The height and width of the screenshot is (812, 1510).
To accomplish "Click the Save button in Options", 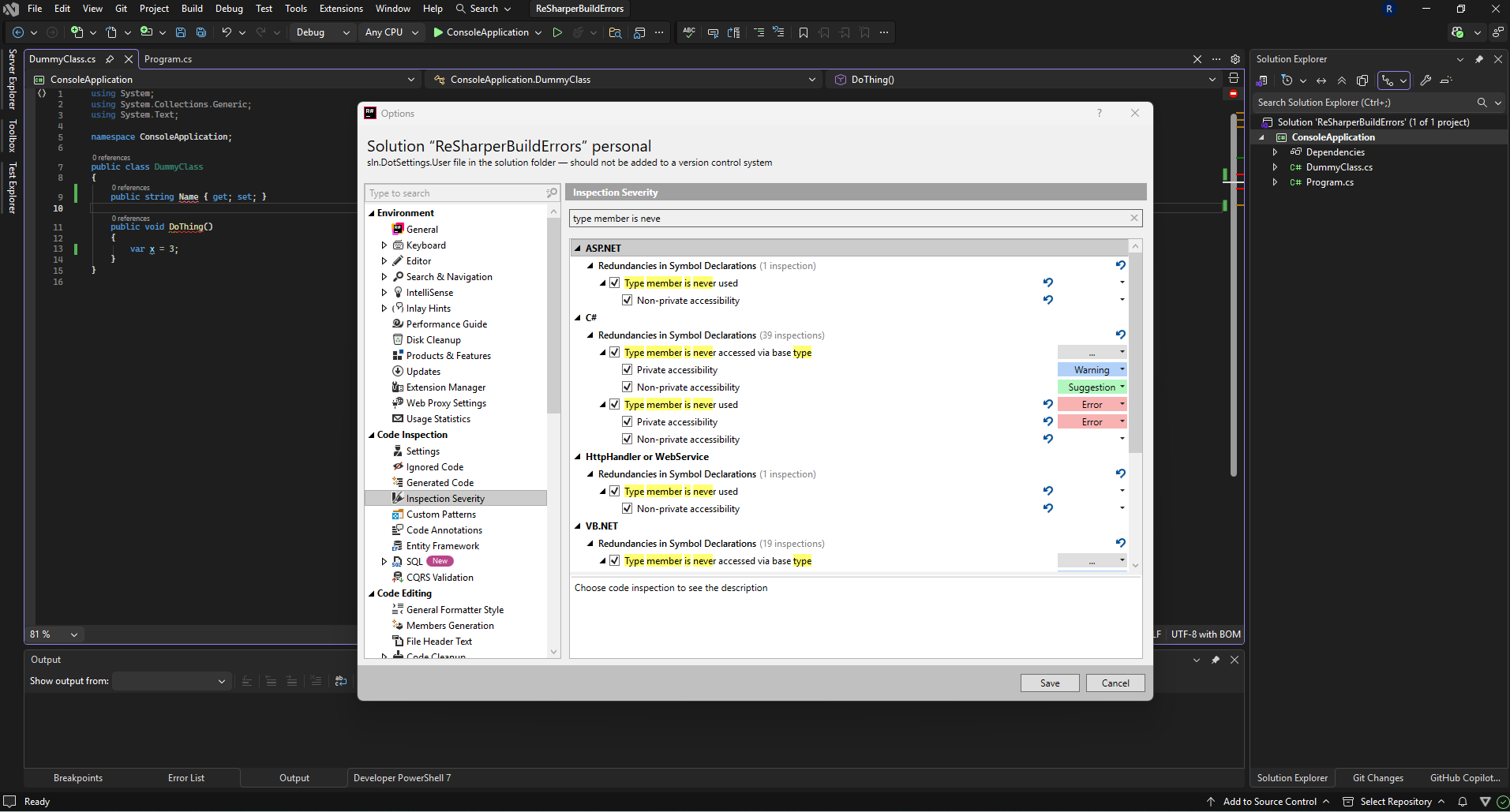I will coord(1049,683).
